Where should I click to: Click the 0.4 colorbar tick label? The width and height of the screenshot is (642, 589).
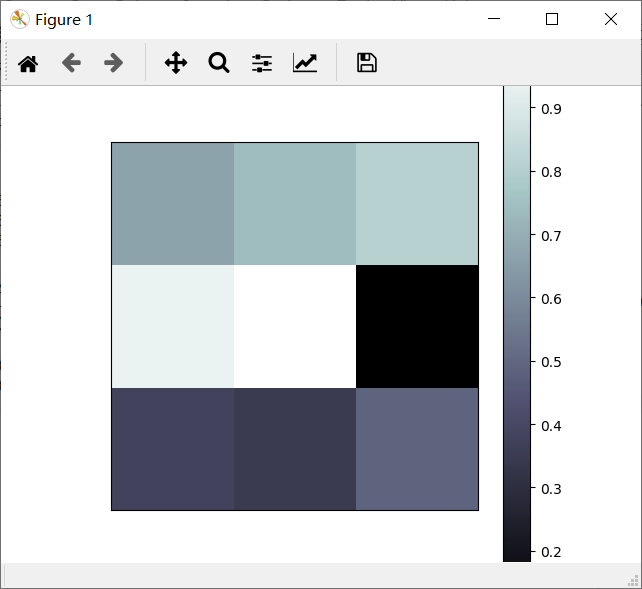tap(551, 426)
